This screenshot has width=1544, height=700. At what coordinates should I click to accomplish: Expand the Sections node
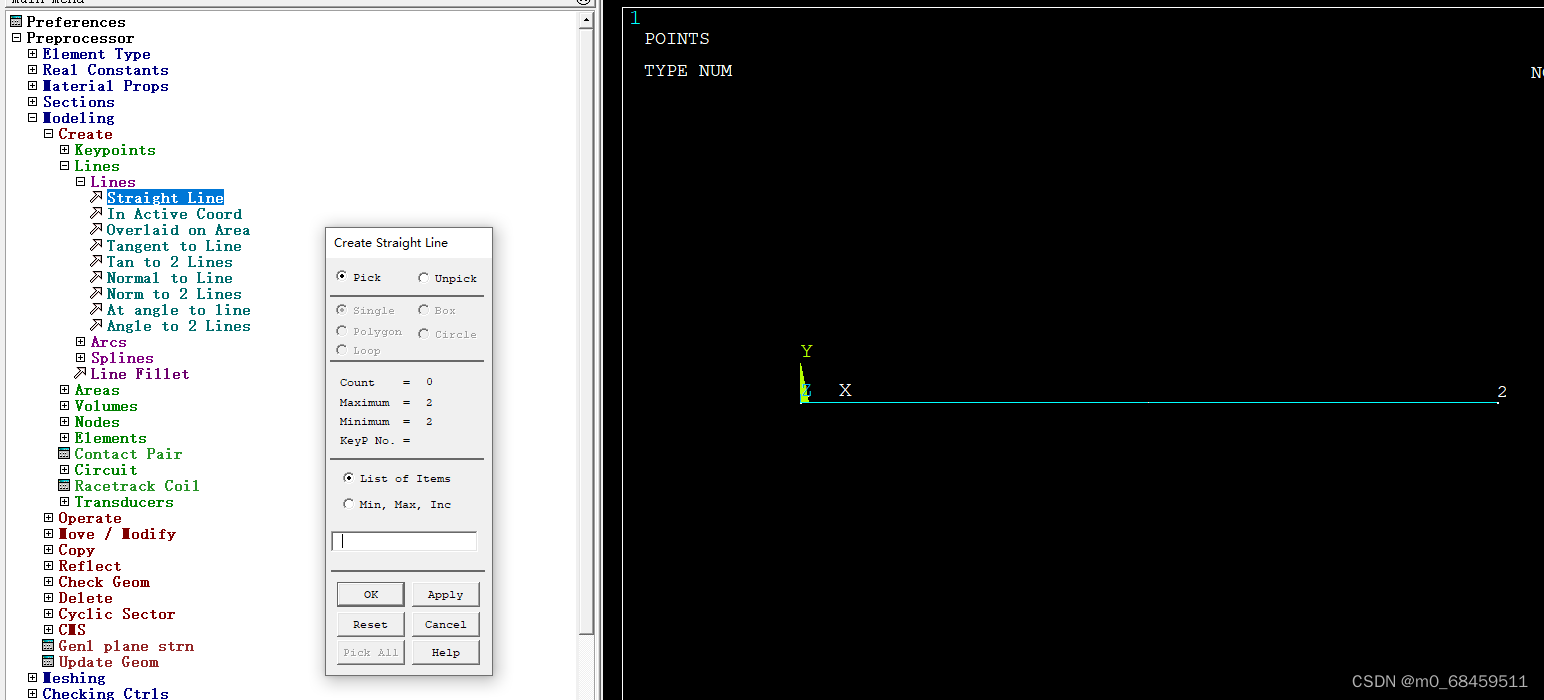click(32, 102)
